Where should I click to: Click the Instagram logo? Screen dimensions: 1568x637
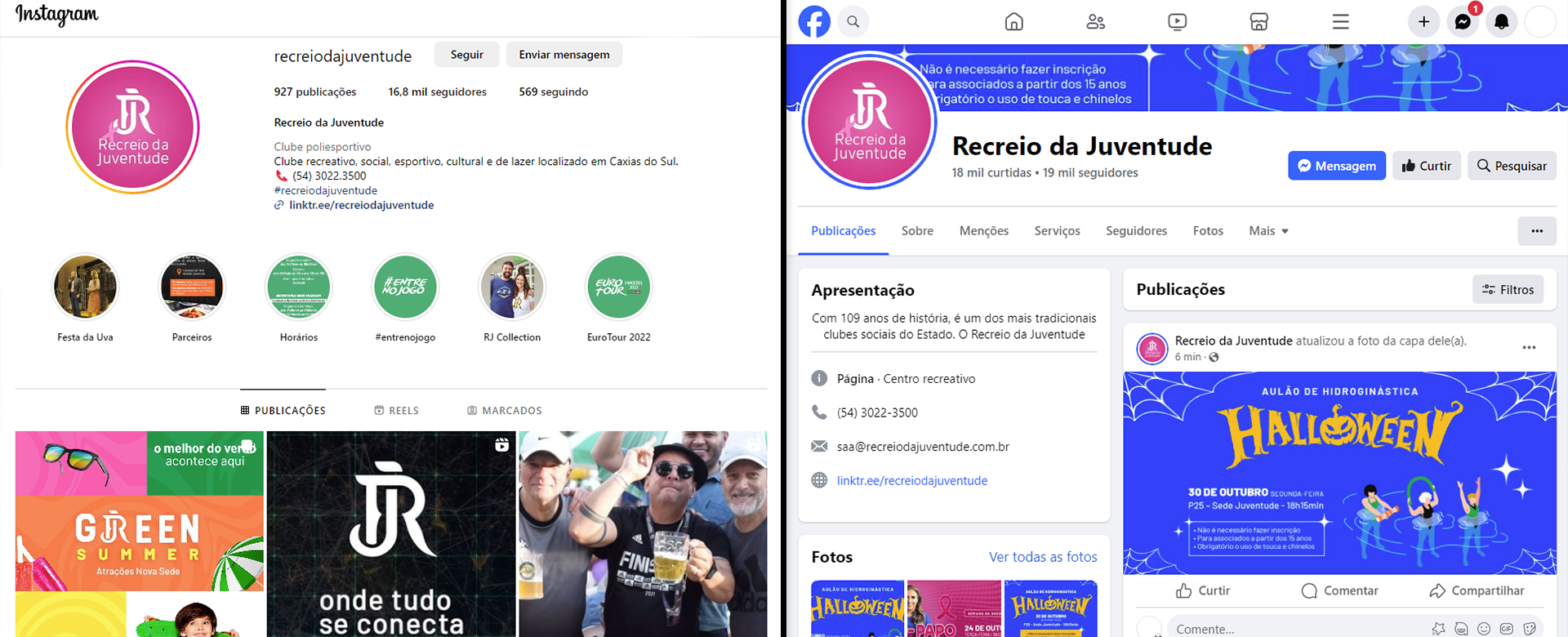click(56, 15)
